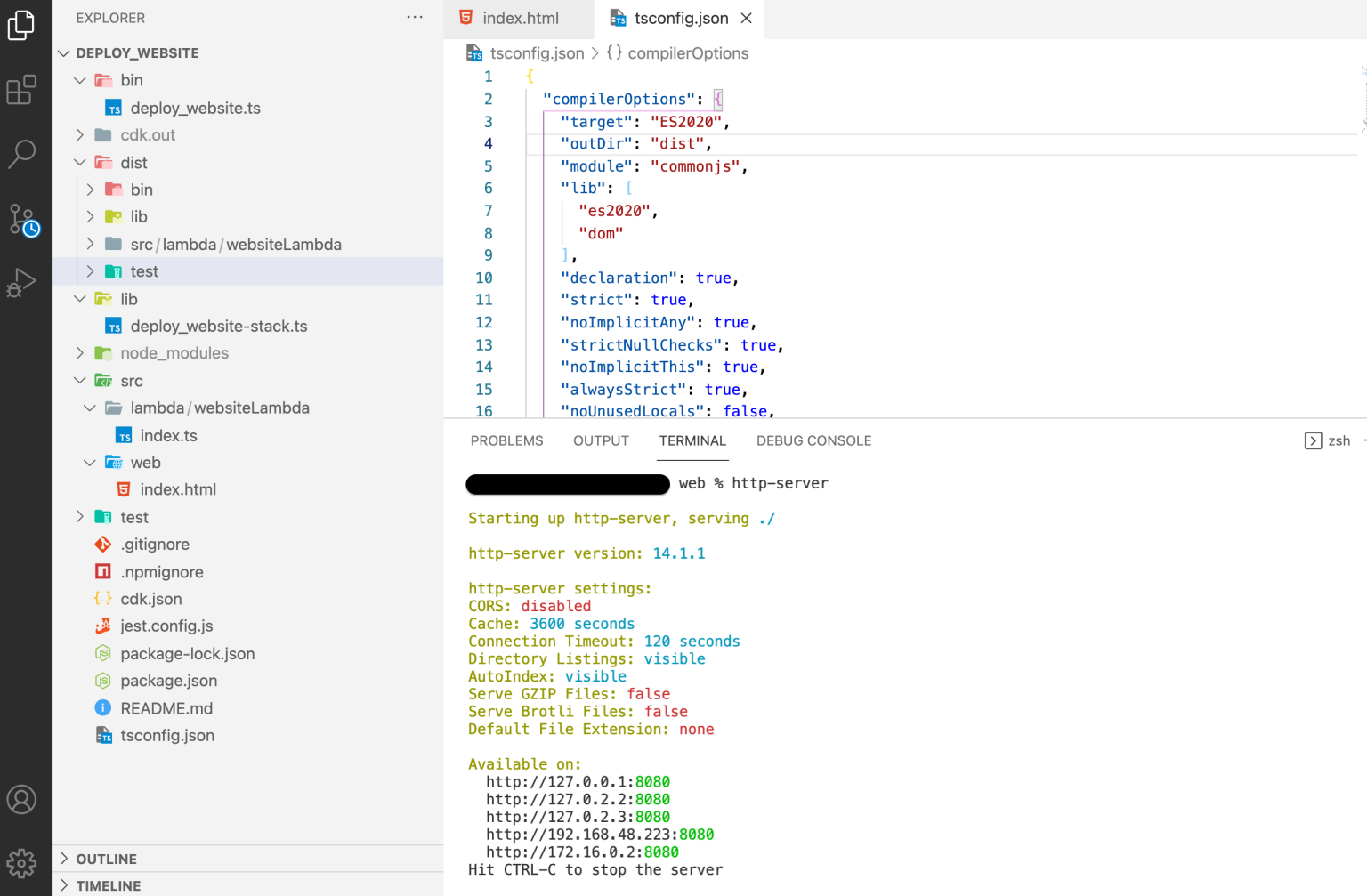Select the Explorer icon in the Activity Bar

(x=23, y=25)
